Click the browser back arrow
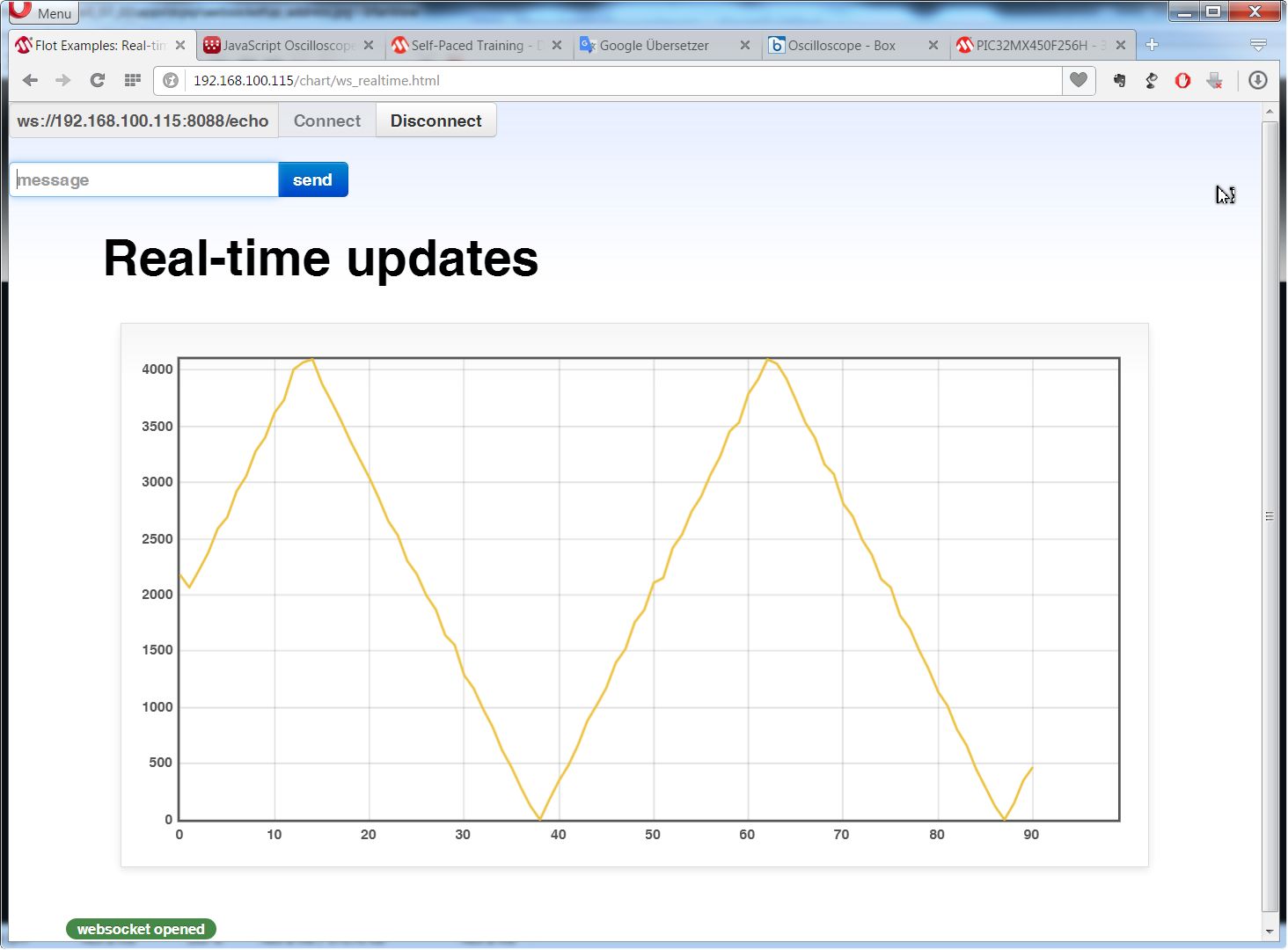Image resolution: width=1288 pixels, height=950 pixels. 30,80
